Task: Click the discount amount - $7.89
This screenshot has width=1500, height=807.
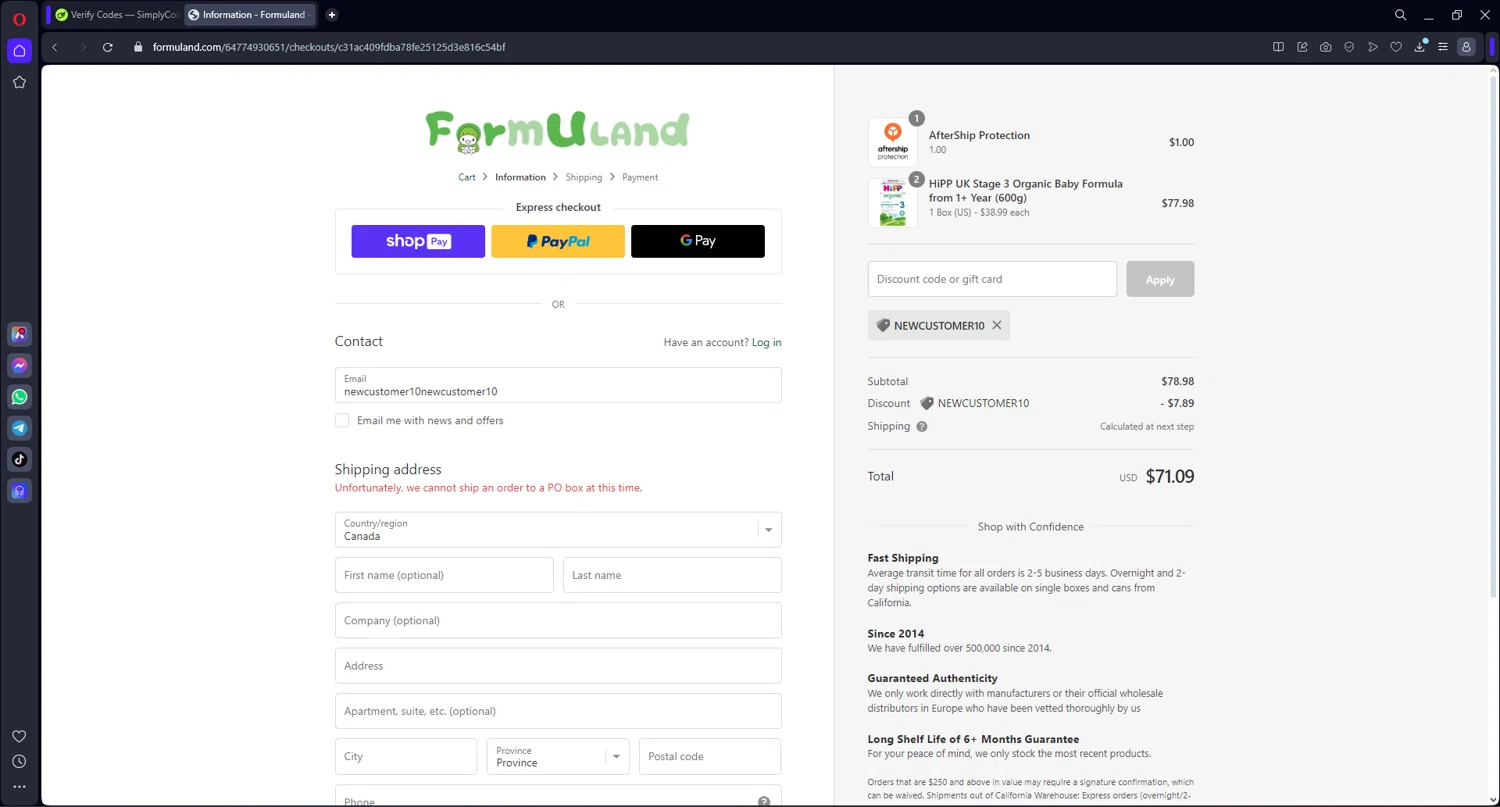Action: pyautogui.click(x=1177, y=403)
